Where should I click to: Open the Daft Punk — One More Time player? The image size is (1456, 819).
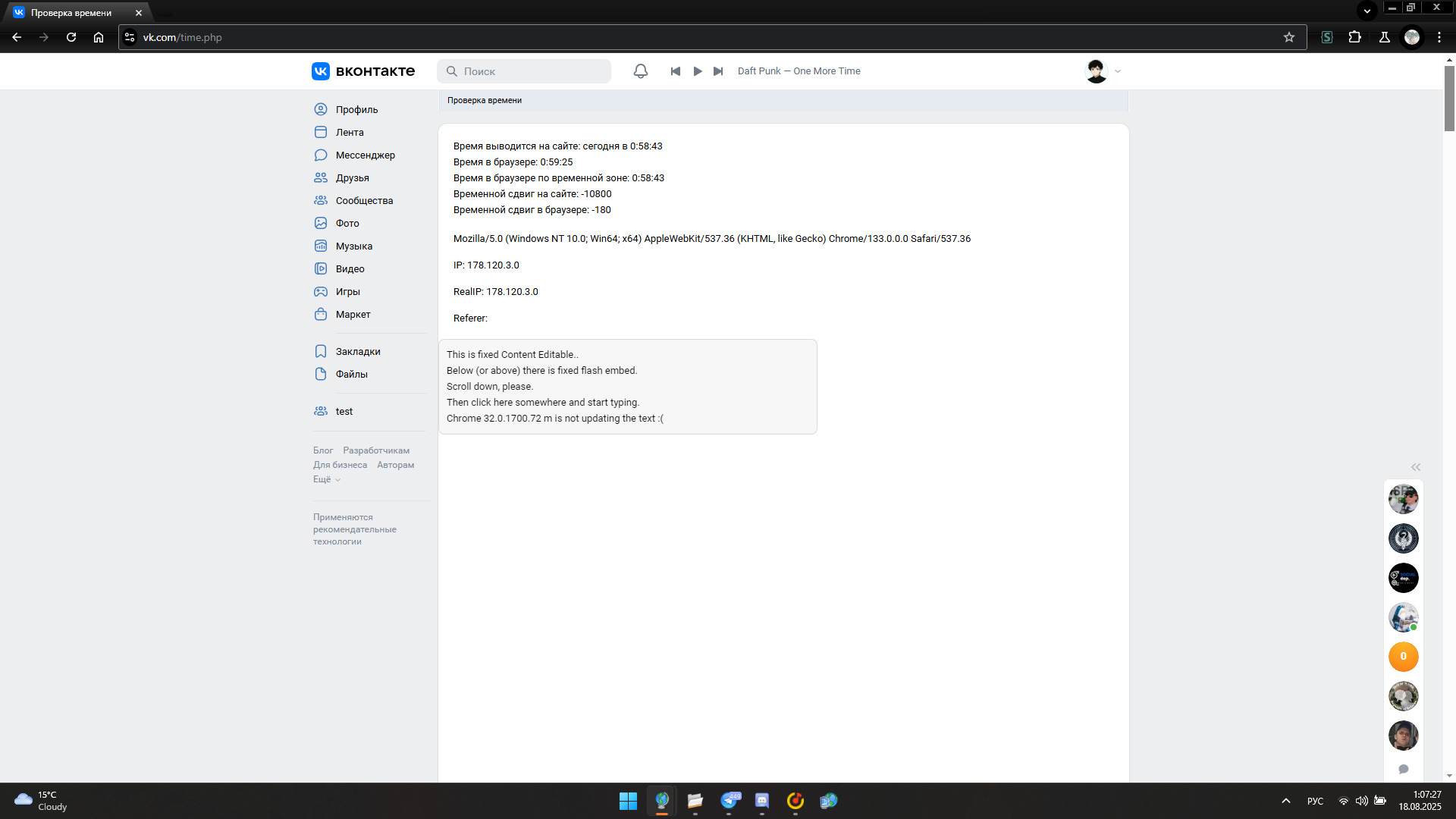(799, 71)
